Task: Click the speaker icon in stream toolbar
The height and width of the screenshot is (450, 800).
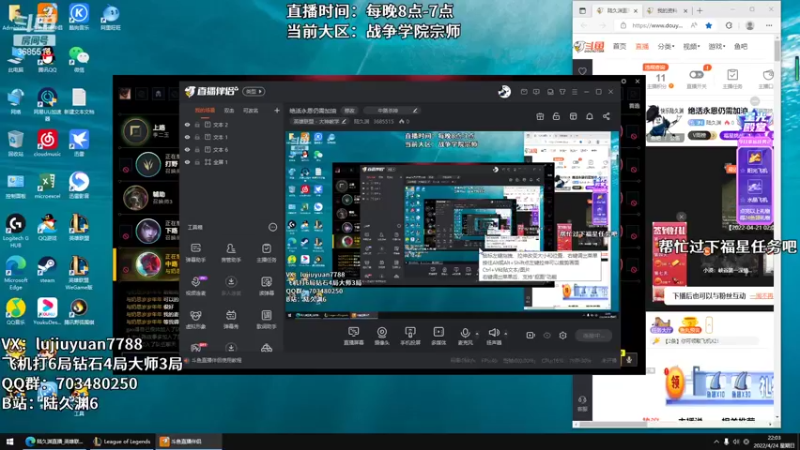Action: click(493, 333)
